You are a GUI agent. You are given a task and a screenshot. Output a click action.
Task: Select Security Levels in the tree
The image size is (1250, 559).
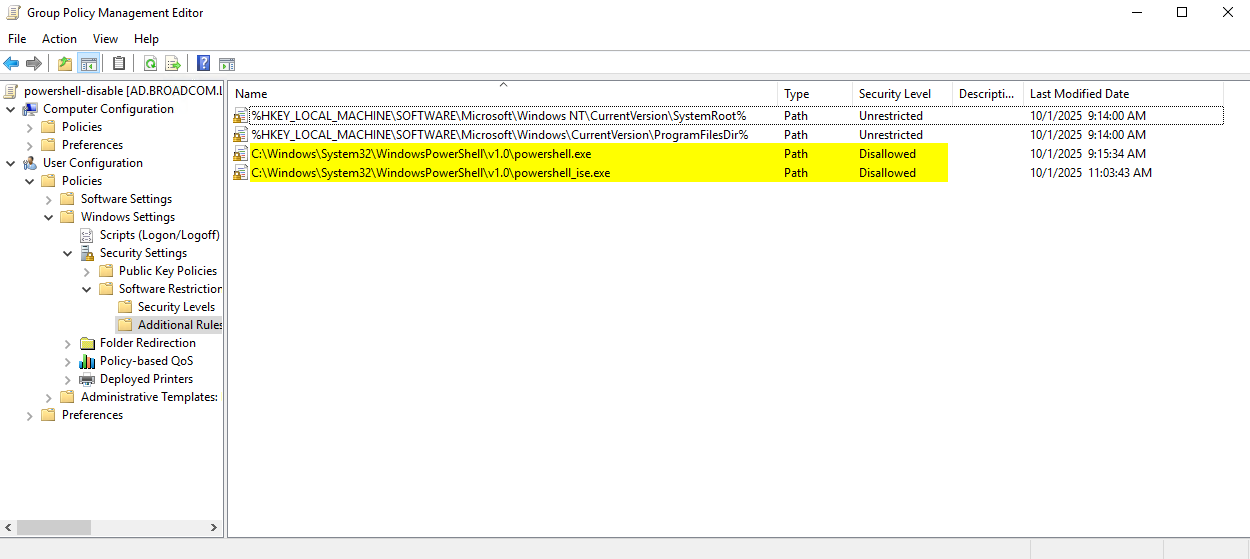(x=176, y=307)
